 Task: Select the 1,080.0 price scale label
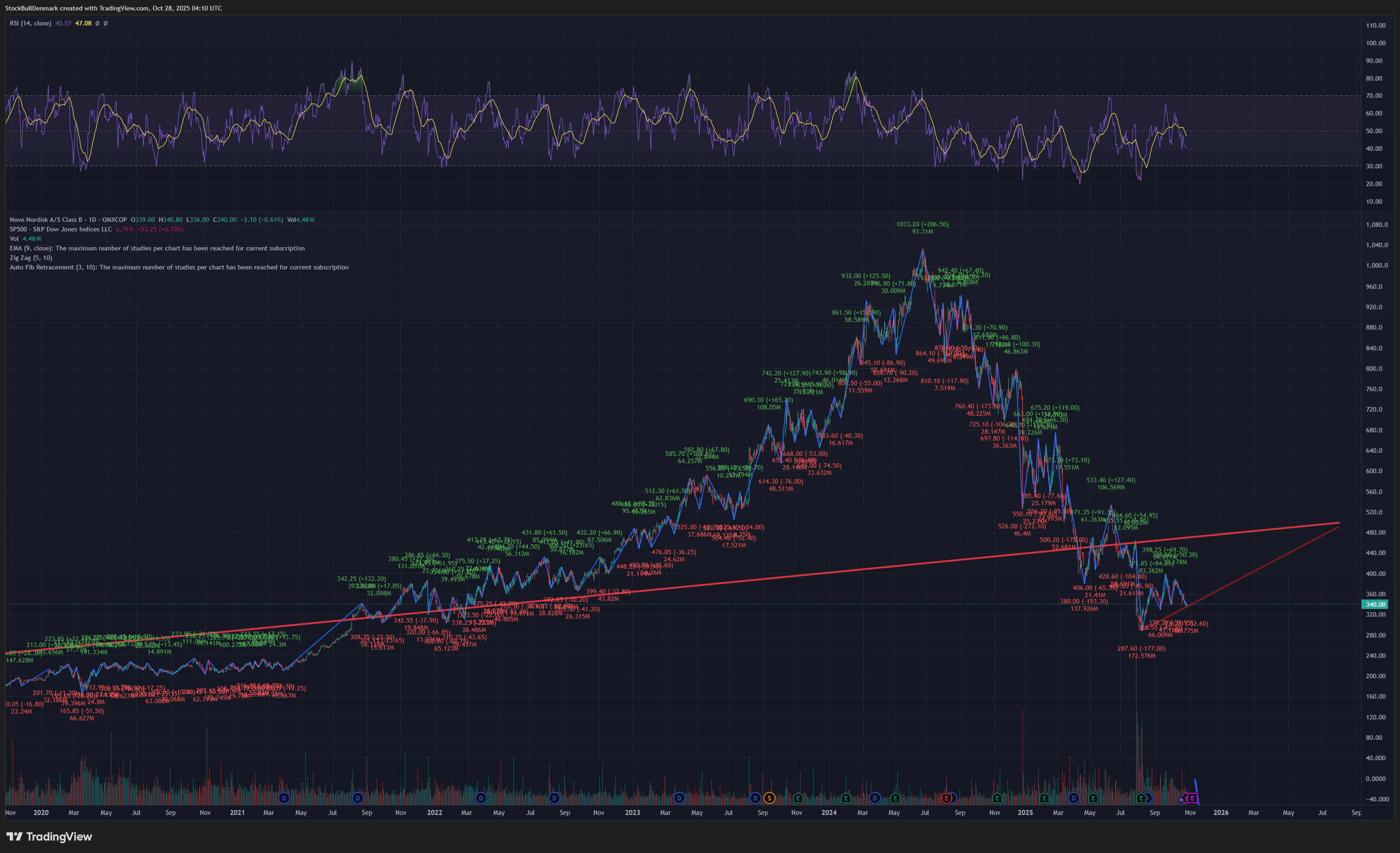point(1377,225)
